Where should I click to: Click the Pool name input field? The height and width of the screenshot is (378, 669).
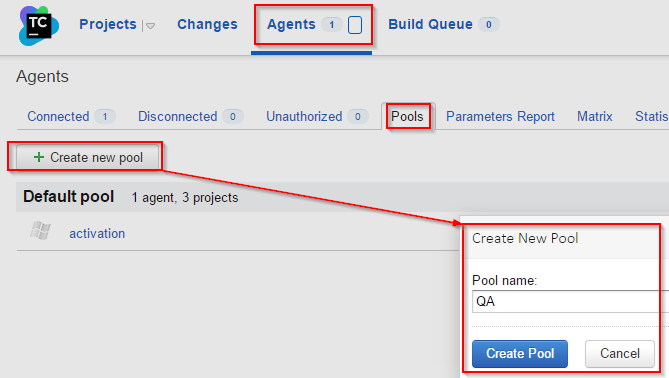tap(570, 302)
